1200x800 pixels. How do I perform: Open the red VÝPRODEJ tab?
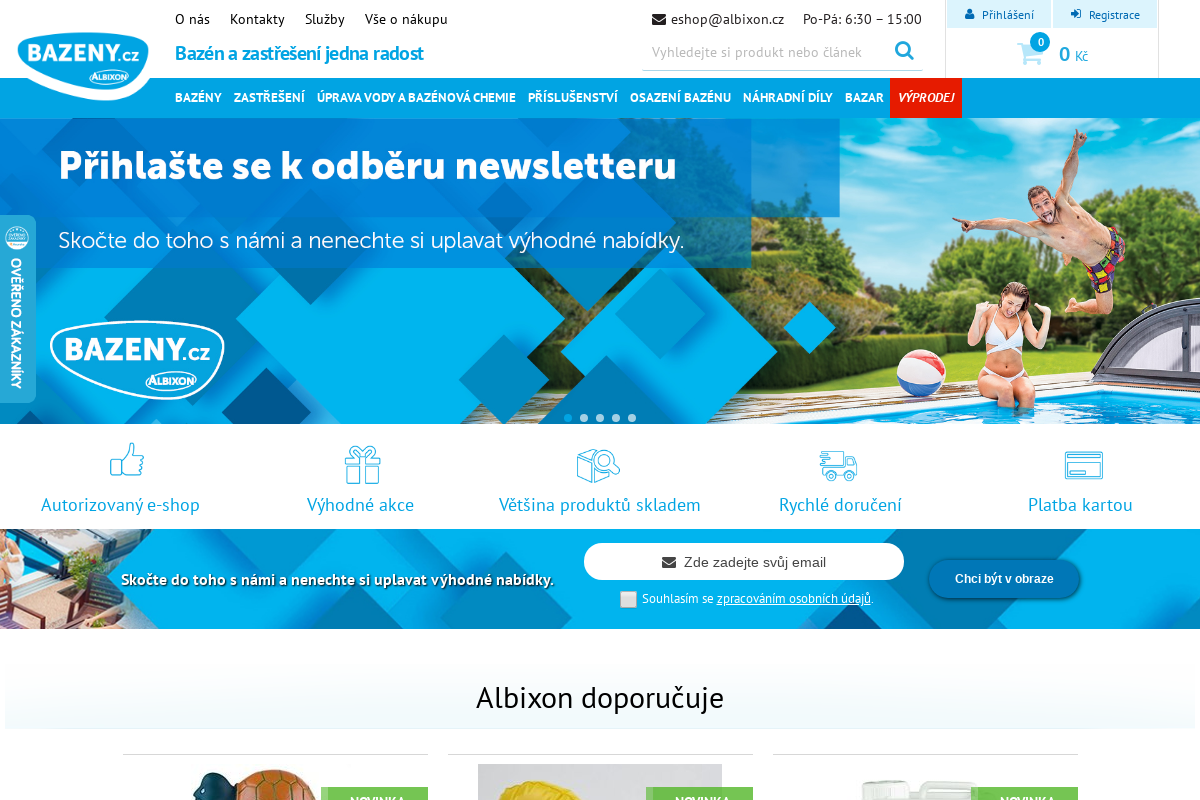point(926,98)
